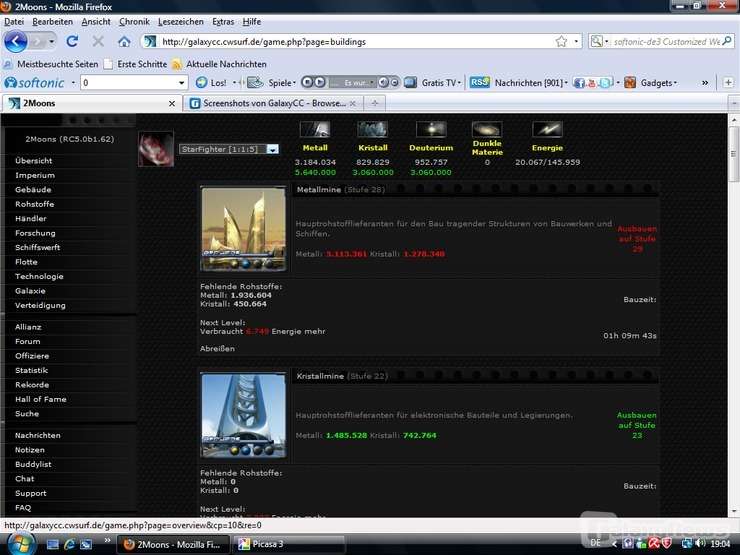Open the StarFighter [1:1:5] planet dropdown
Screen dimensions: 740x555
pos(229,149)
